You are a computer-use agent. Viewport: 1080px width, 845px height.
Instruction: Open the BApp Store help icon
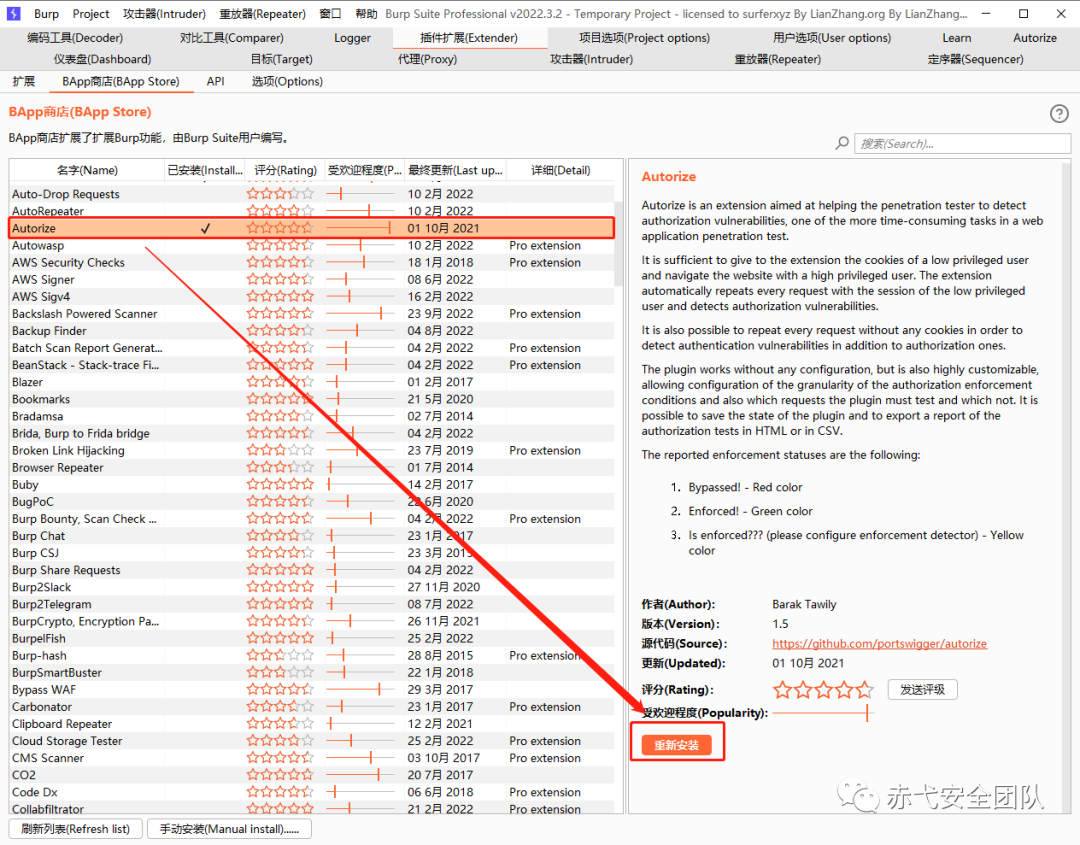[x=1059, y=114]
